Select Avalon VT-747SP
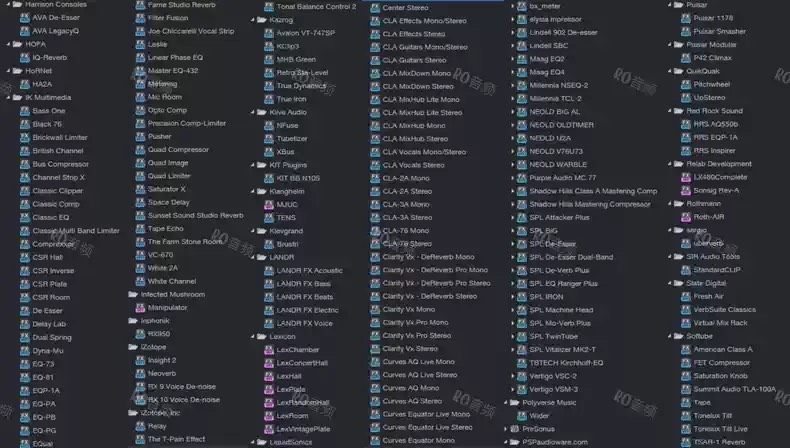The width and height of the screenshot is (790, 448). (306, 33)
